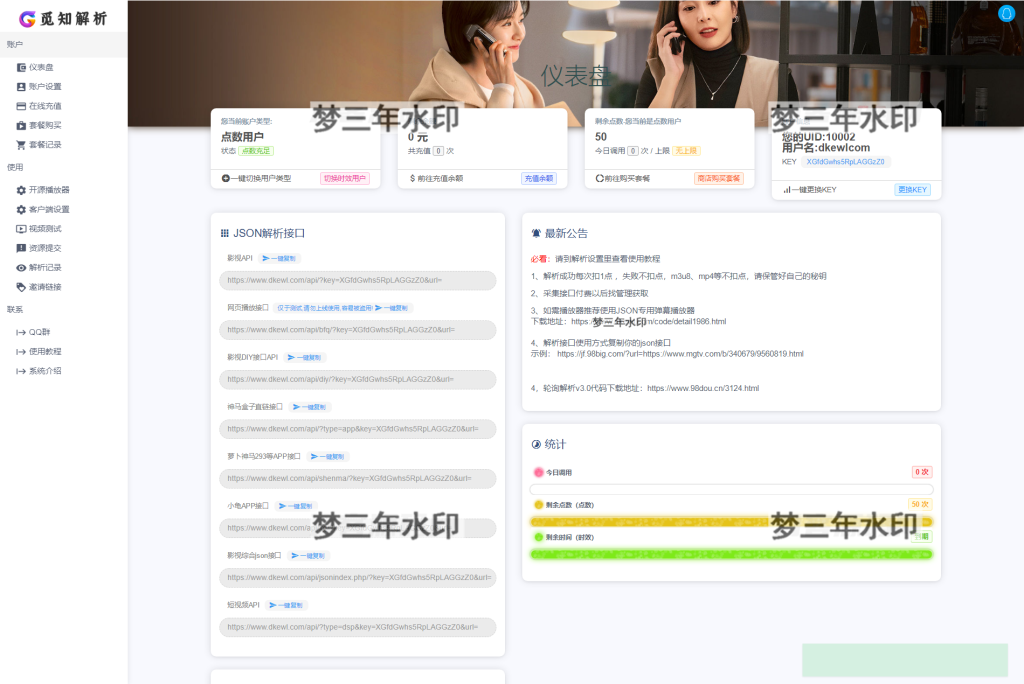1024x684 pixels.
Task: Click the arrow icon beside QQ群
Action: click(x=21, y=333)
